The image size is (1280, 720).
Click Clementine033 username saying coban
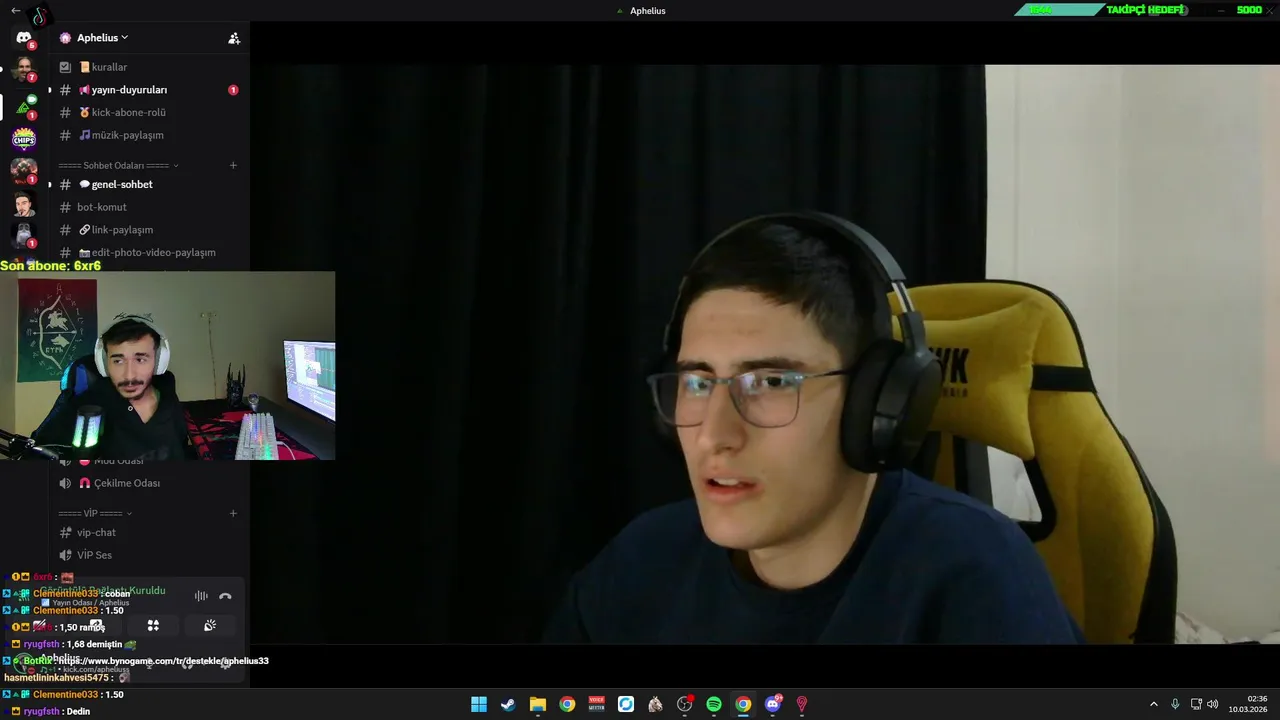coord(65,594)
